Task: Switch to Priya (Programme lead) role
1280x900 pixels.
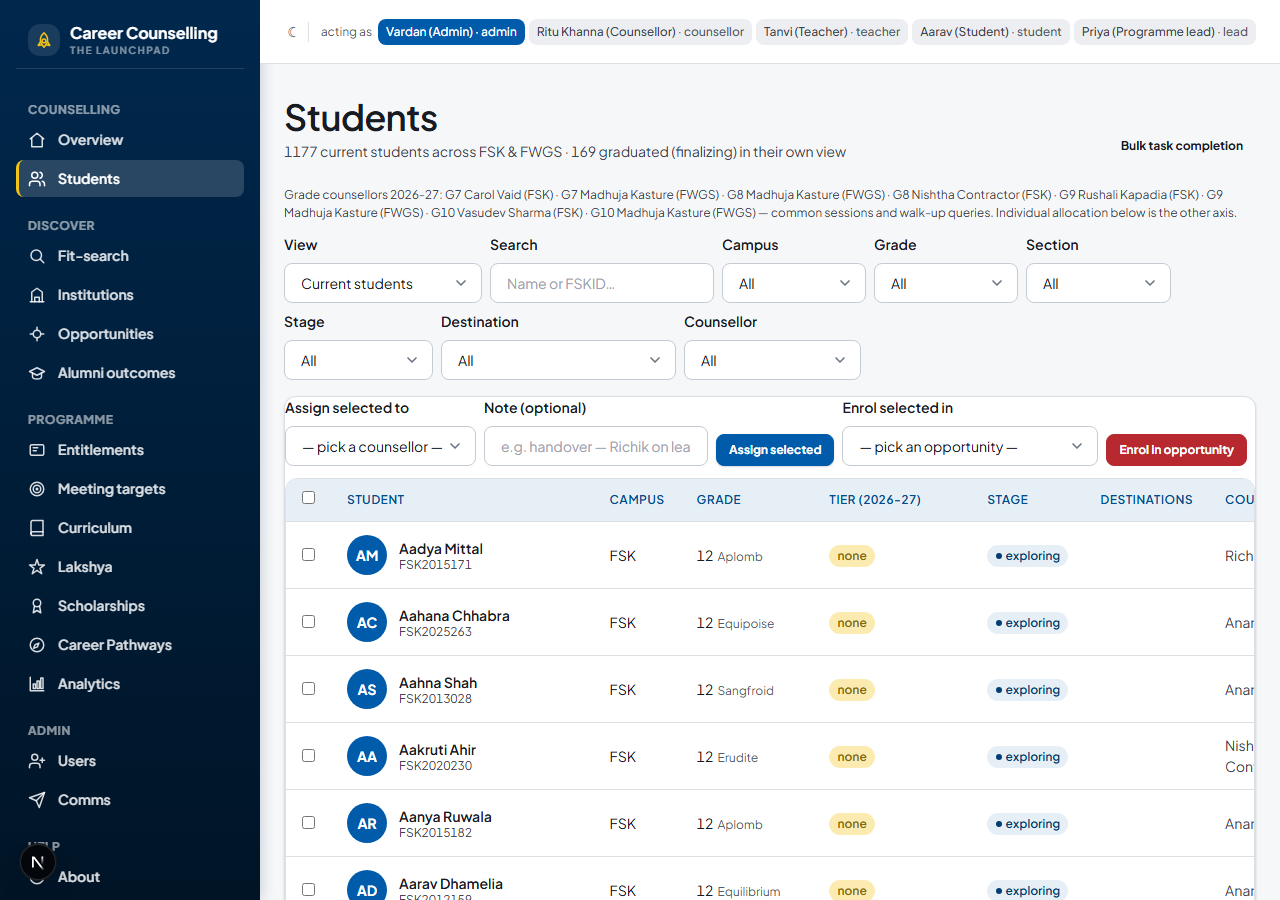Action: [x=1165, y=32]
